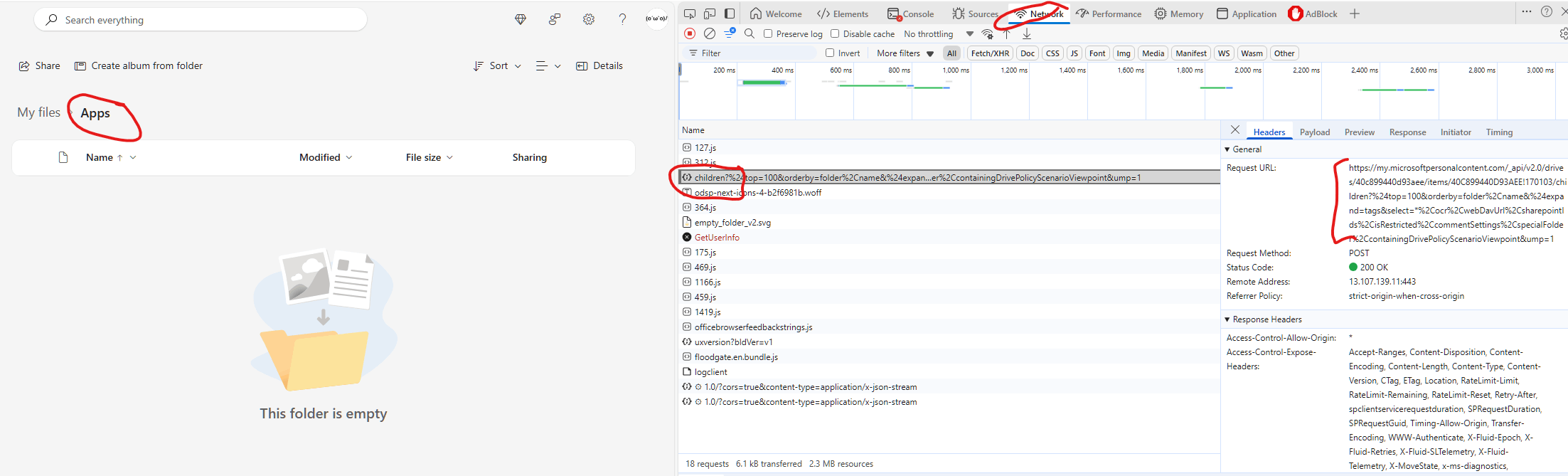Screen dimensions: 1568x476
Task: Open the OneDrive help question mark
Action: click(x=623, y=20)
